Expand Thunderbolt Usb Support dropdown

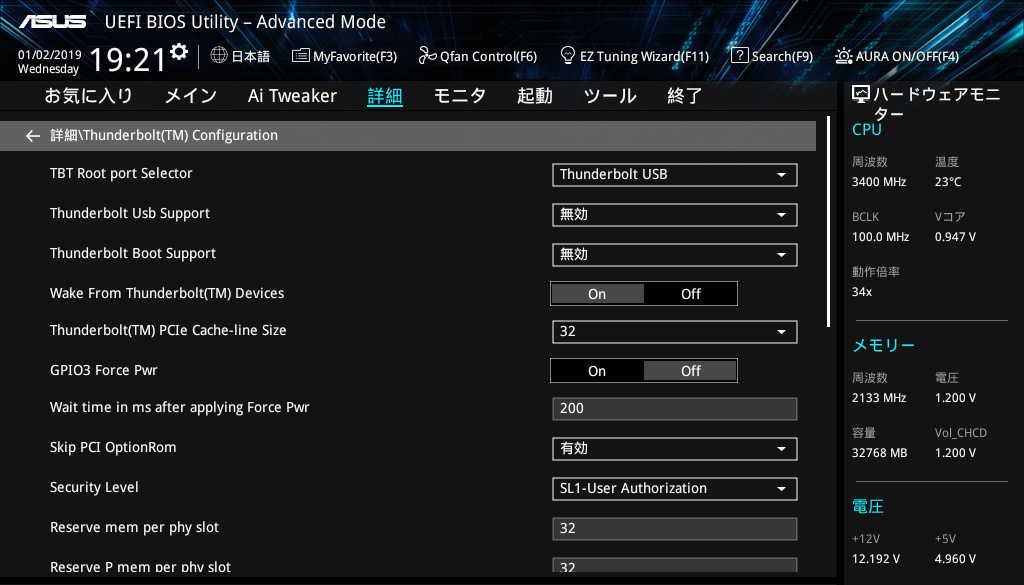pyautogui.click(x=675, y=215)
